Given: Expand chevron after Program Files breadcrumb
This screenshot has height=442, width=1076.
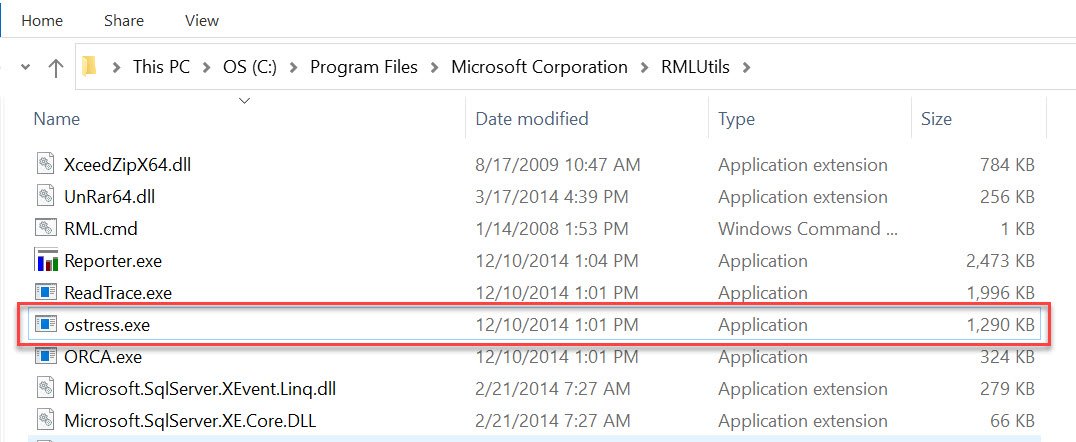Looking at the screenshot, I should pyautogui.click(x=434, y=67).
